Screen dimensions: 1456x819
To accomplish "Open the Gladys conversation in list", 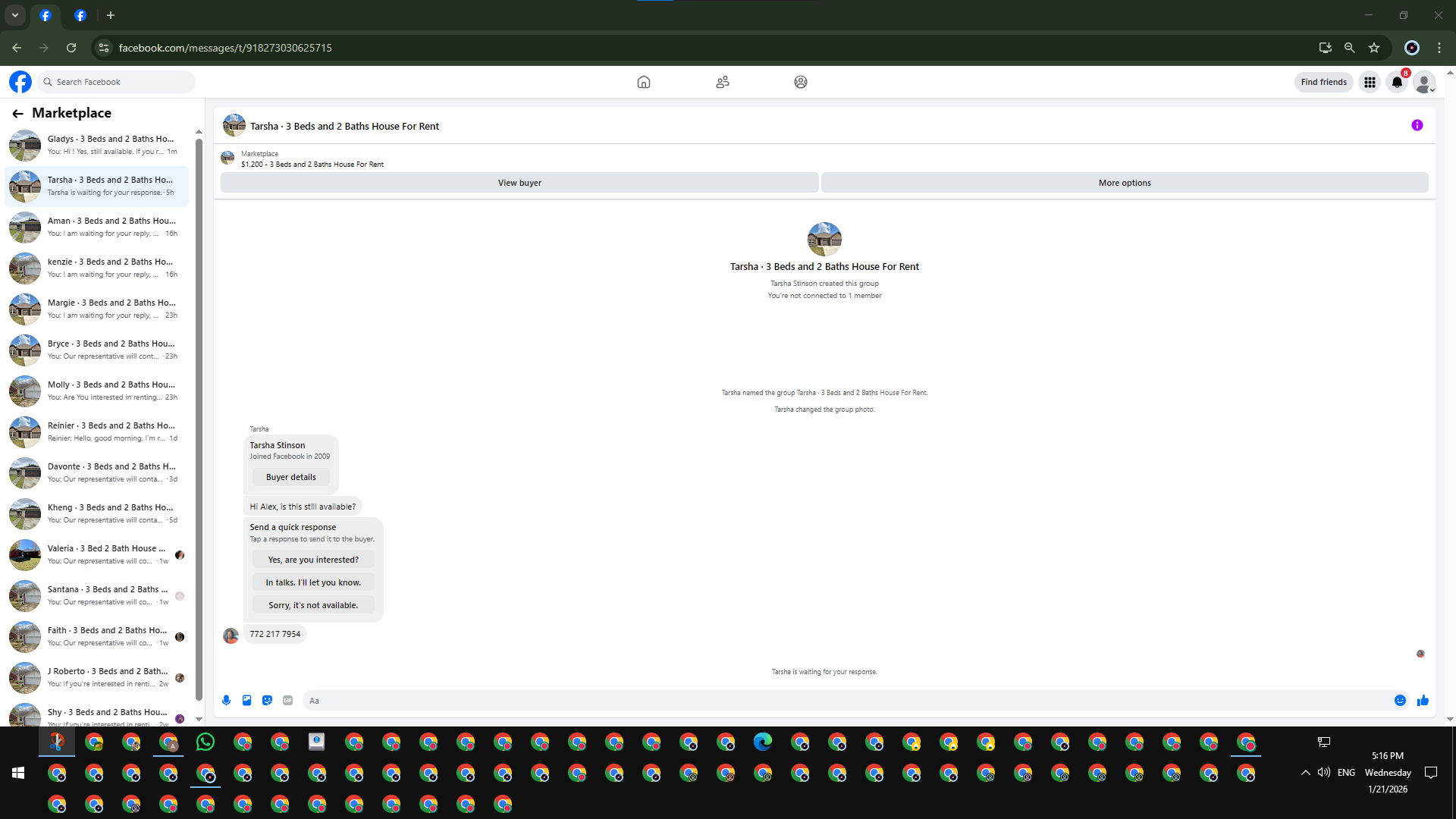I will tap(99, 145).
